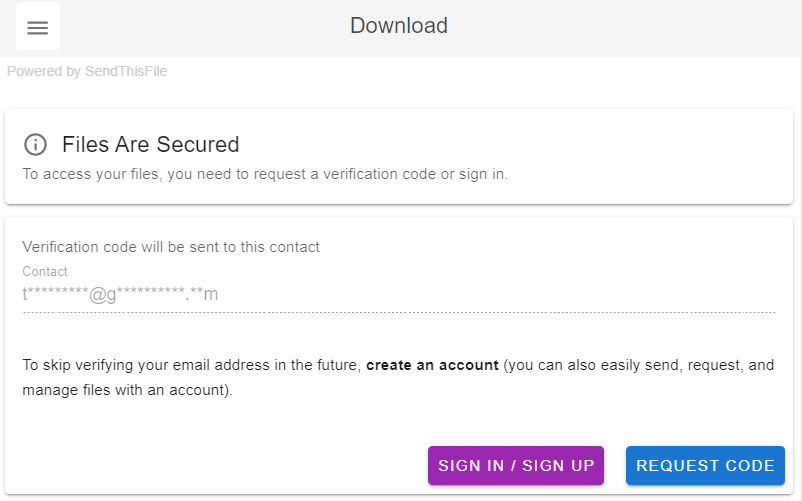The height and width of the screenshot is (501, 802).
Task: Click the Powered by SendThisFile text
Action: 87,72
